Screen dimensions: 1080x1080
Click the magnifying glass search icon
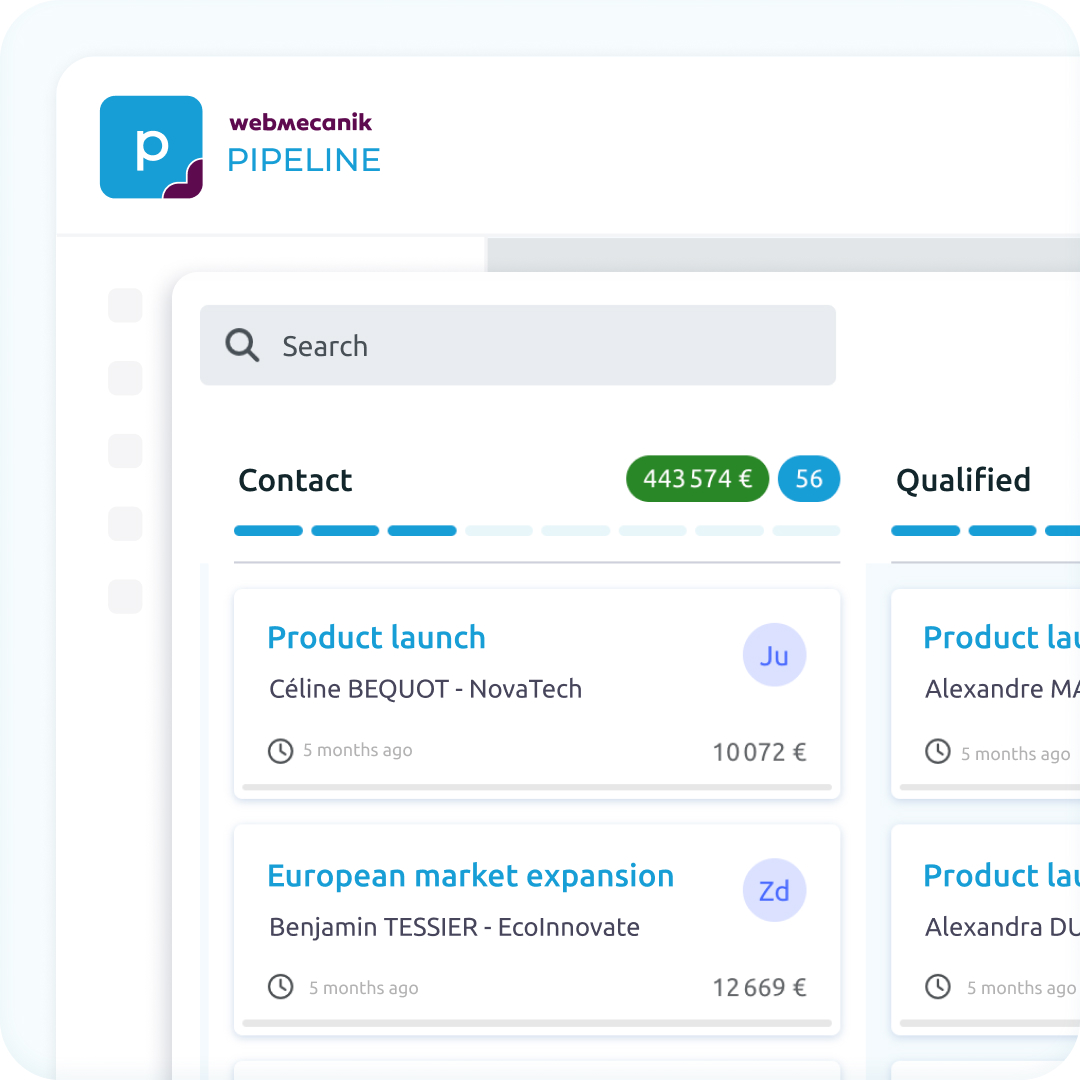242,345
